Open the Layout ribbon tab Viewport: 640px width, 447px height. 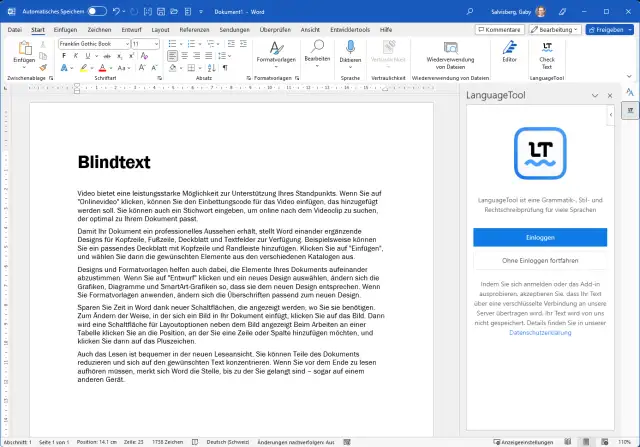pos(160,30)
